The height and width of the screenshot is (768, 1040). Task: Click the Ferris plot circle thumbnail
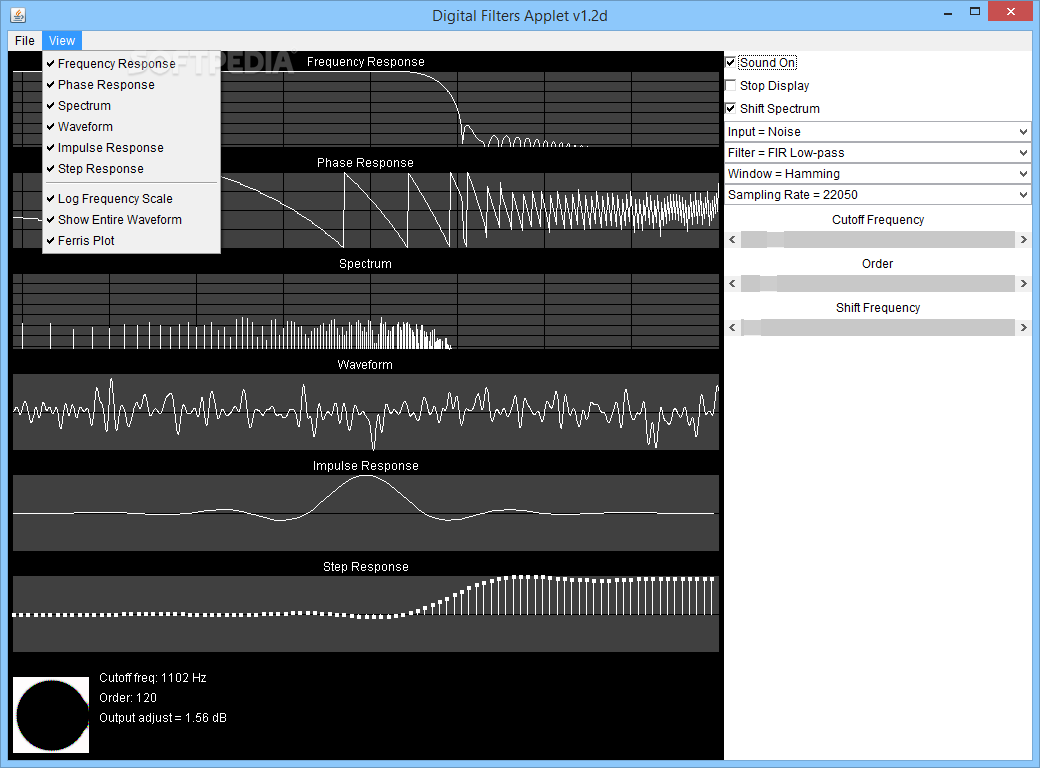point(51,714)
